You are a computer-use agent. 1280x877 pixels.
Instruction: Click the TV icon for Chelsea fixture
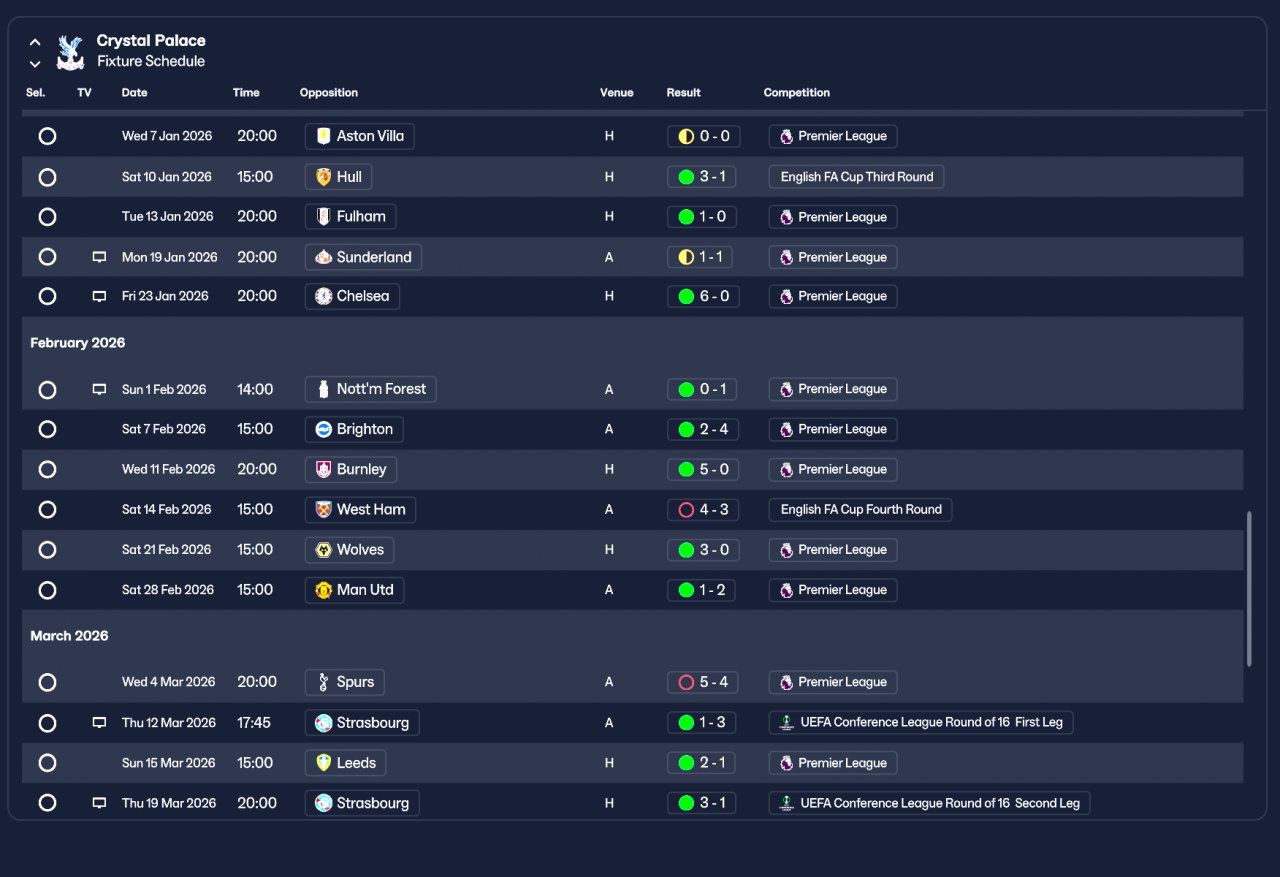(99, 296)
